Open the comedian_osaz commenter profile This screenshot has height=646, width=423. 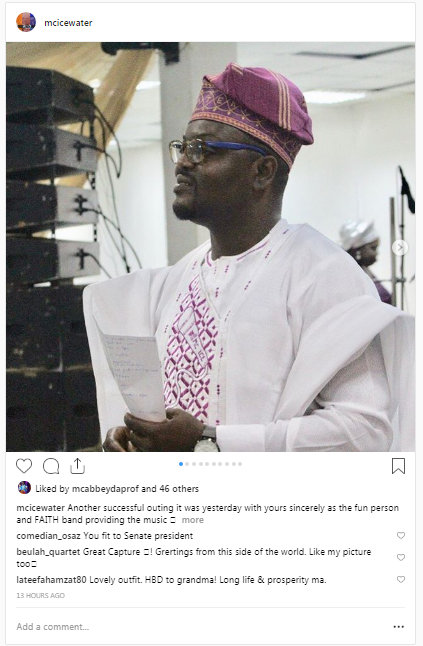point(49,536)
